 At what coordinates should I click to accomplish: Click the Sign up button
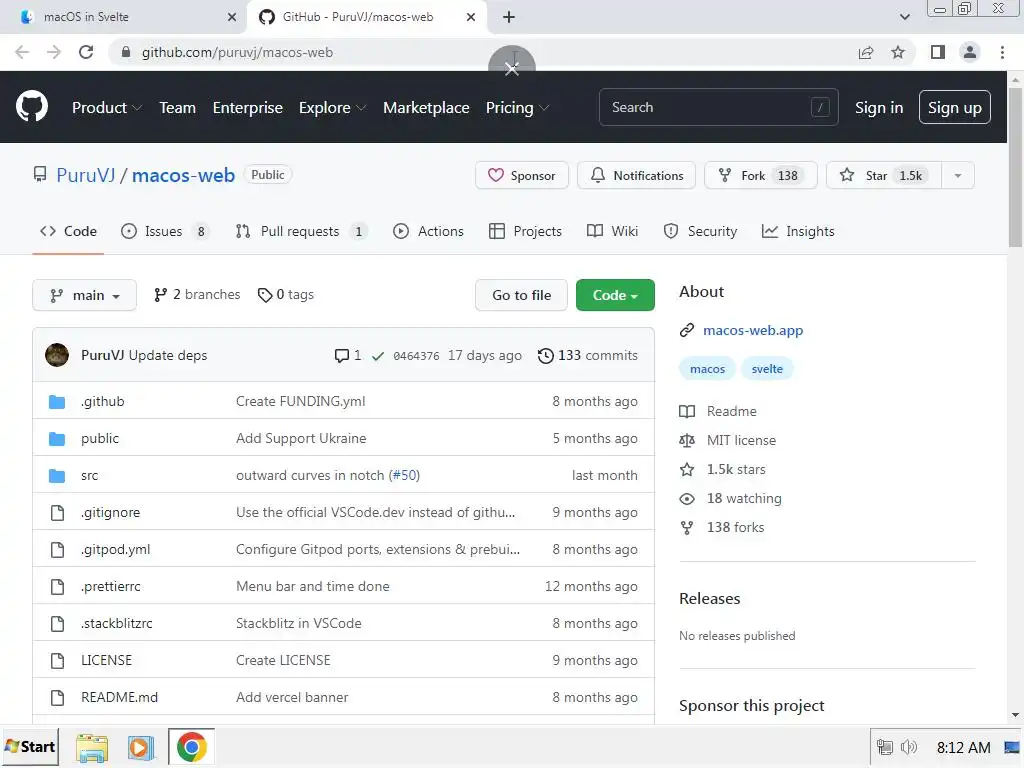[954, 107]
